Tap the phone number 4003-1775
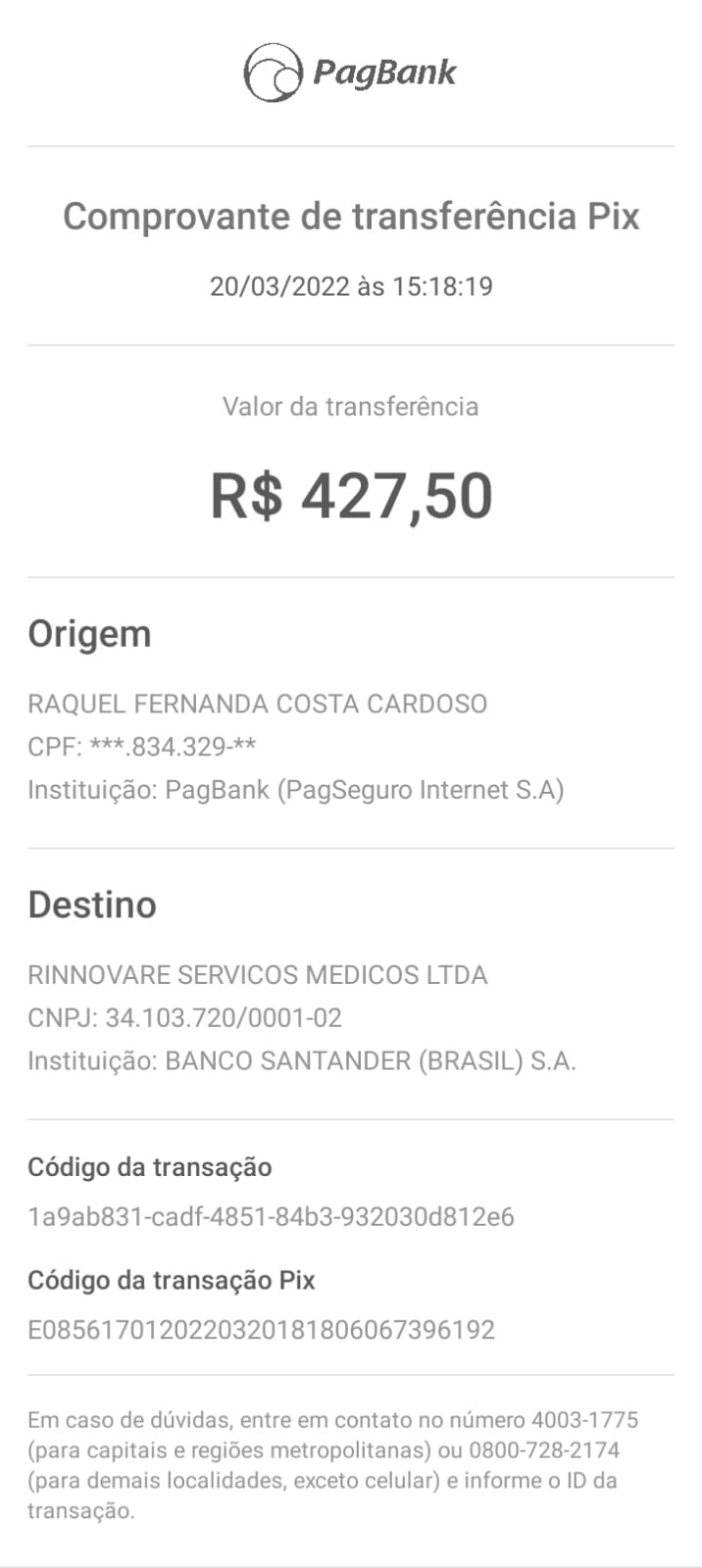The height and width of the screenshot is (1568, 702). [584, 1420]
